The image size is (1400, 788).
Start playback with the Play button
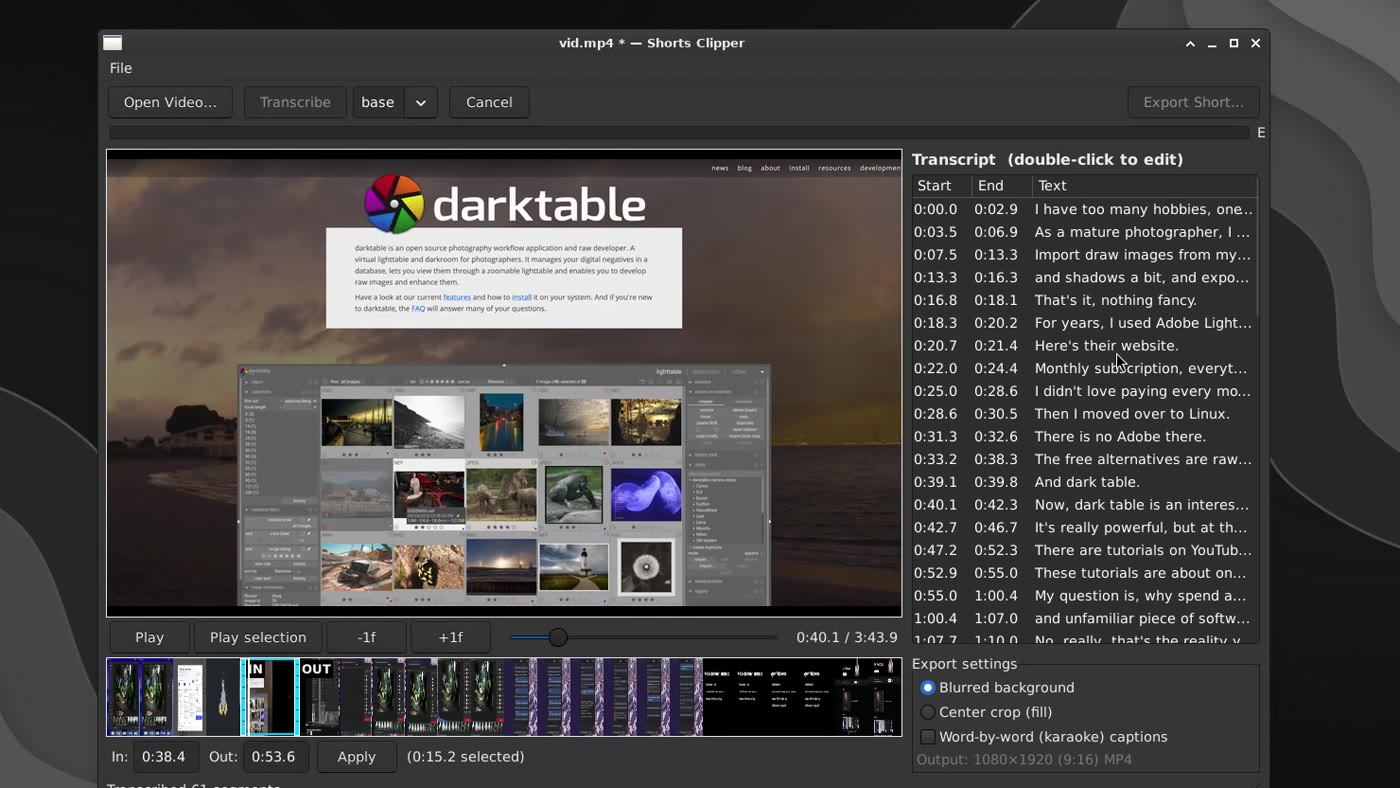coord(149,637)
